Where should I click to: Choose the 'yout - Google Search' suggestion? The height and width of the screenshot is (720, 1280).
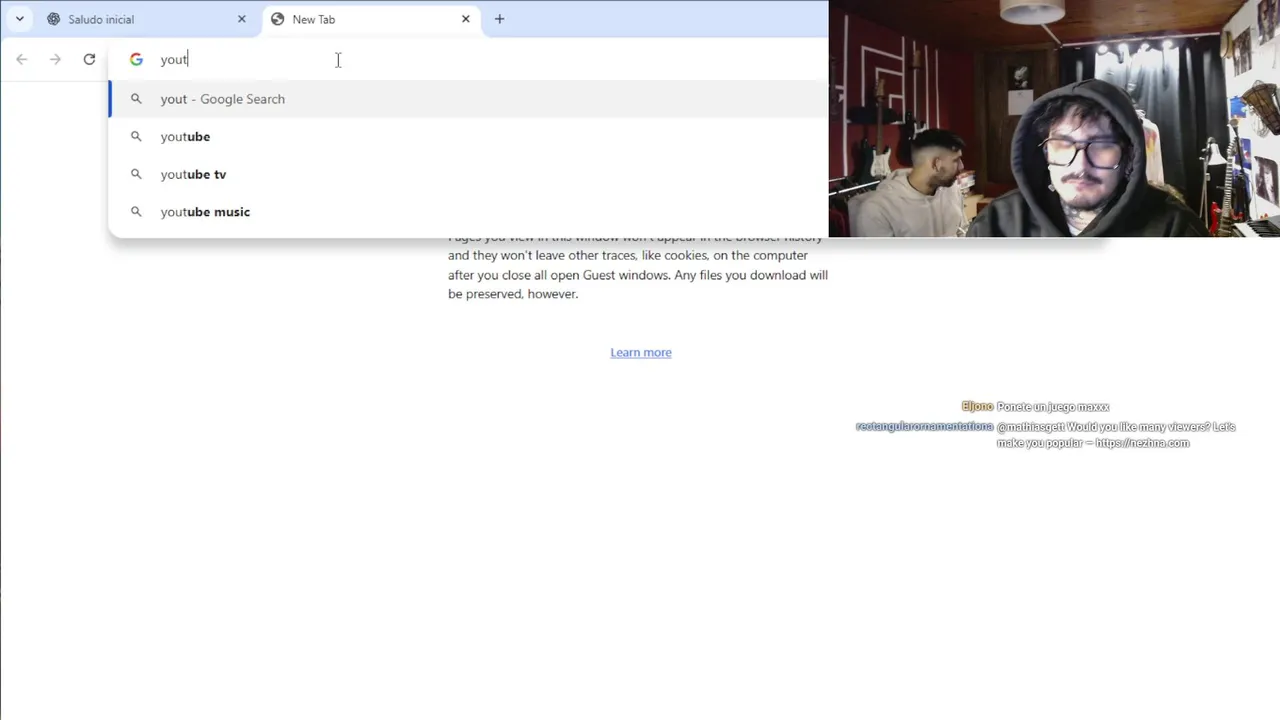(x=468, y=99)
